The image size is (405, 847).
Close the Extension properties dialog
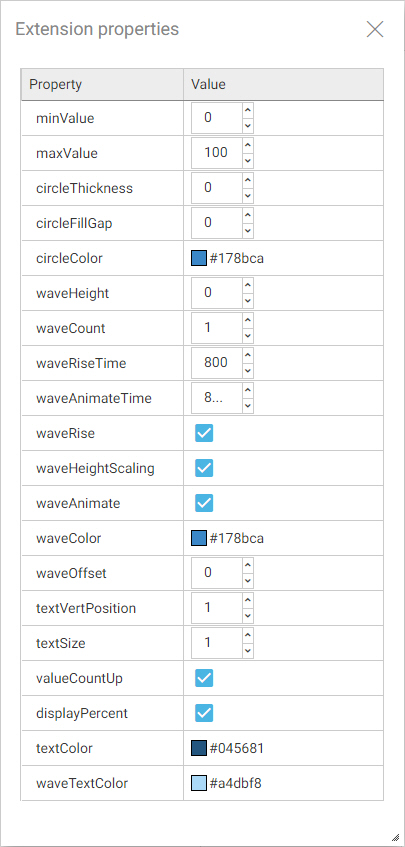[x=375, y=29]
